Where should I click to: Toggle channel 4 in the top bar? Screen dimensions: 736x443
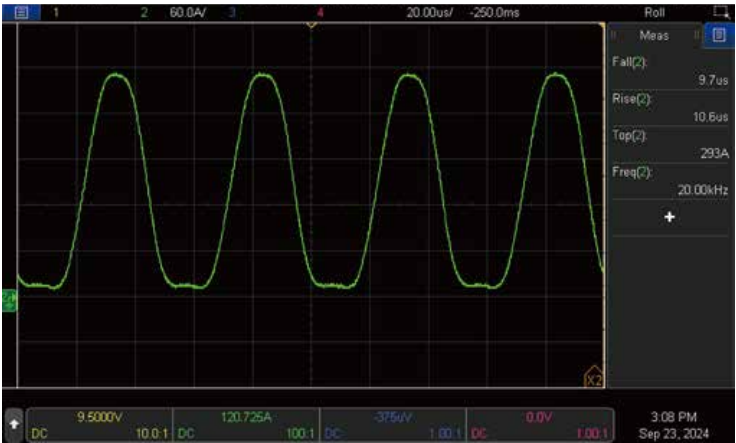point(320,13)
